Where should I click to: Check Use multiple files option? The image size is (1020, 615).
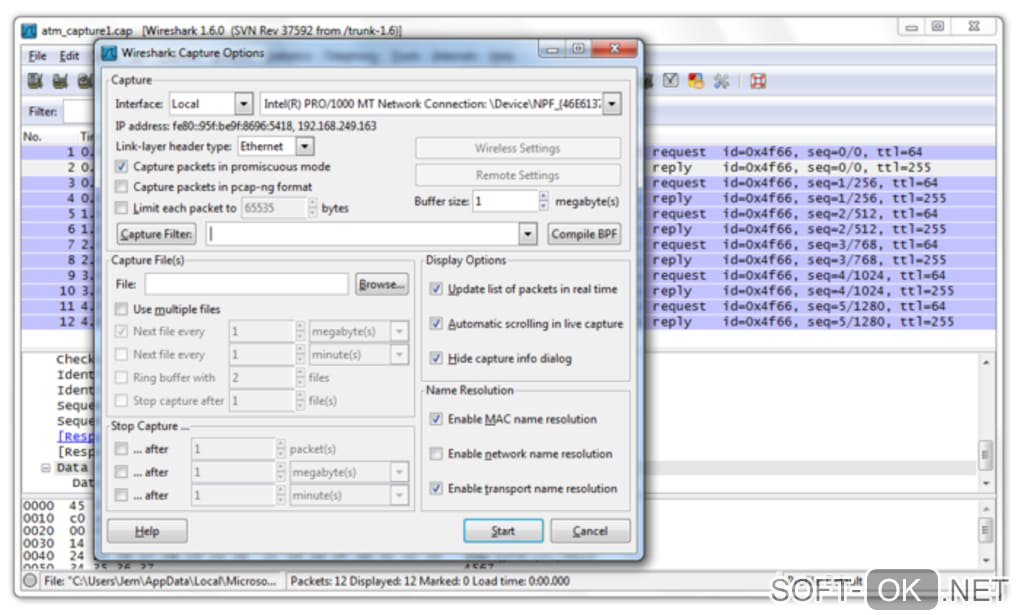click(121, 308)
